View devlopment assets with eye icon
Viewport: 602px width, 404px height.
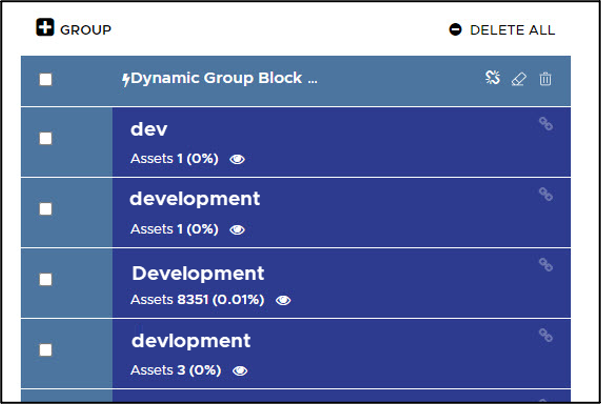(x=240, y=371)
